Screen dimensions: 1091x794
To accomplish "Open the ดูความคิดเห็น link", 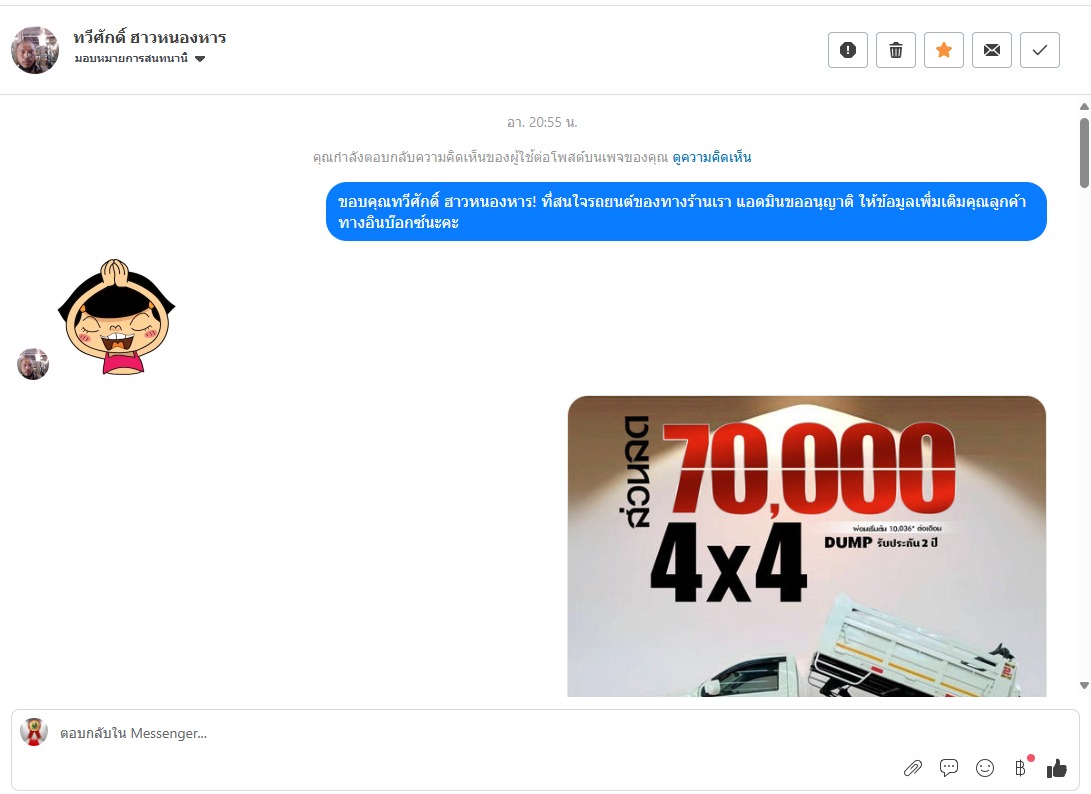I will click(711, 157).
